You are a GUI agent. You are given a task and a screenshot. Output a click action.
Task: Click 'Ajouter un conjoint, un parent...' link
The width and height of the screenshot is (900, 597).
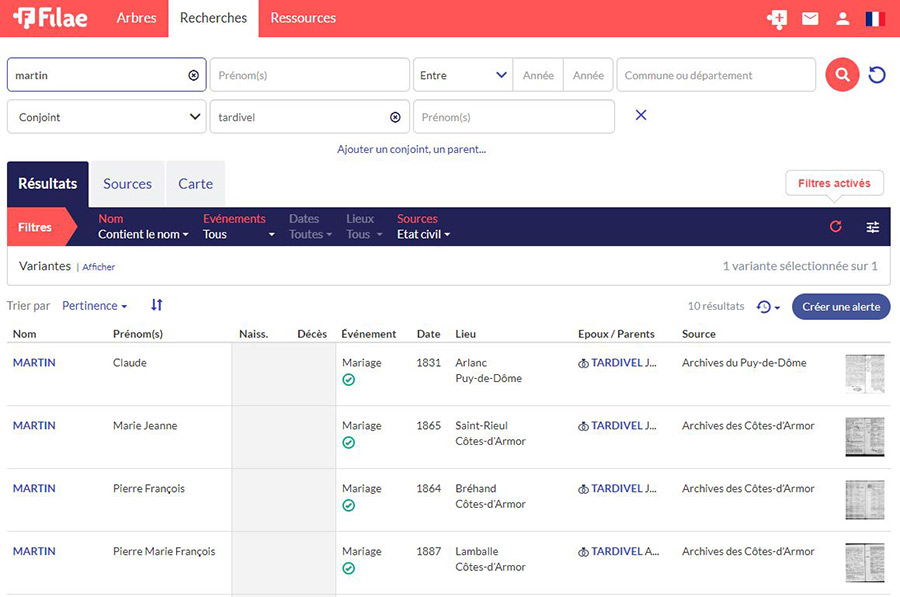pos(411,150)
